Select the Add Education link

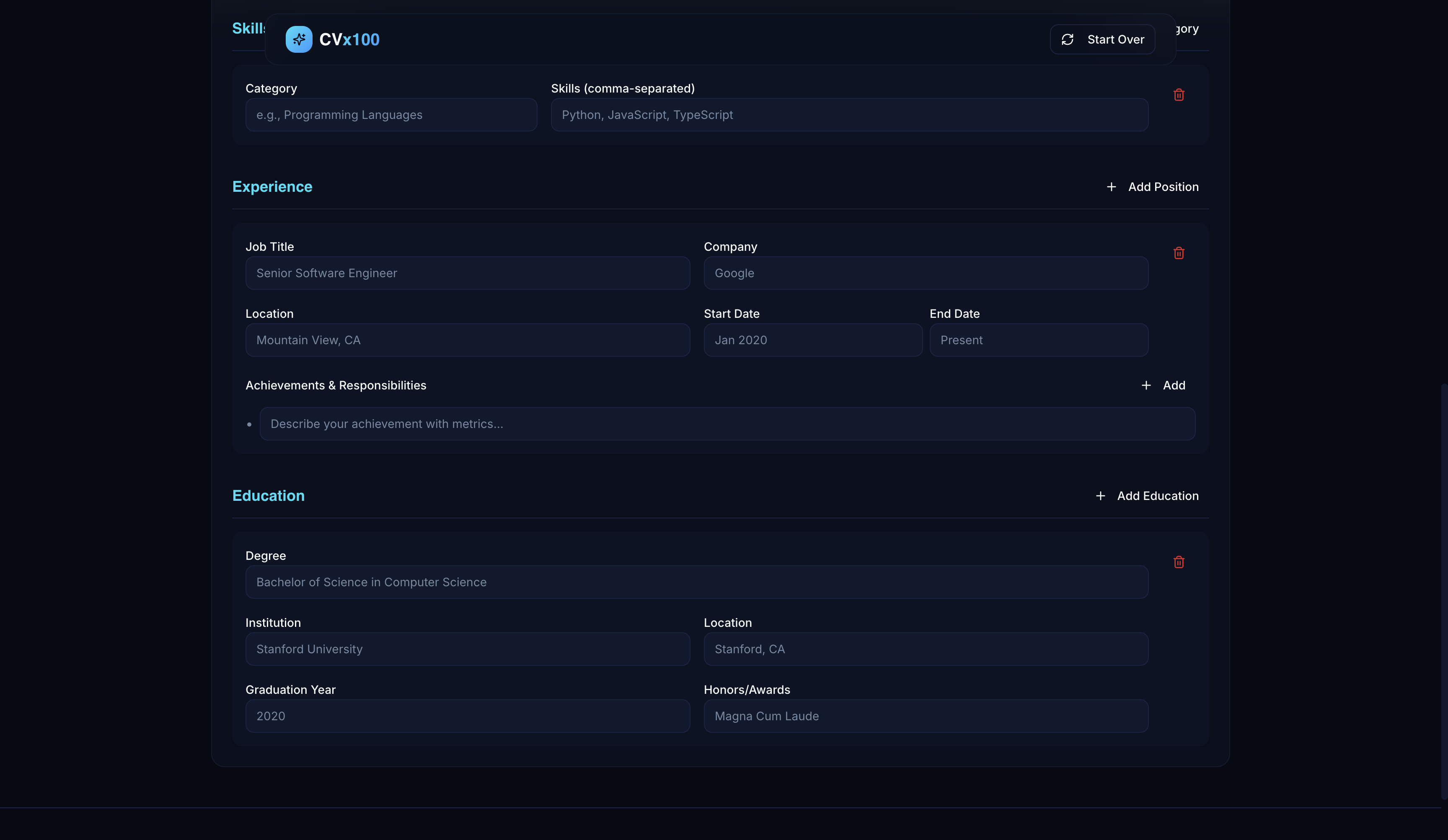(x=1158, y=495)
